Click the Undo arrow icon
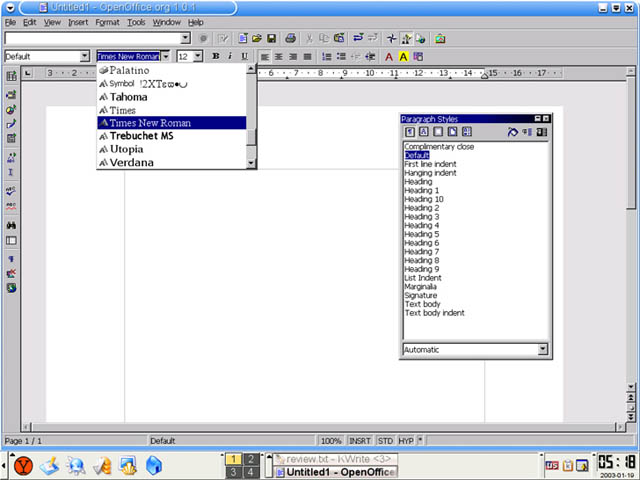 pyautogui.click(x=358, y=38)
